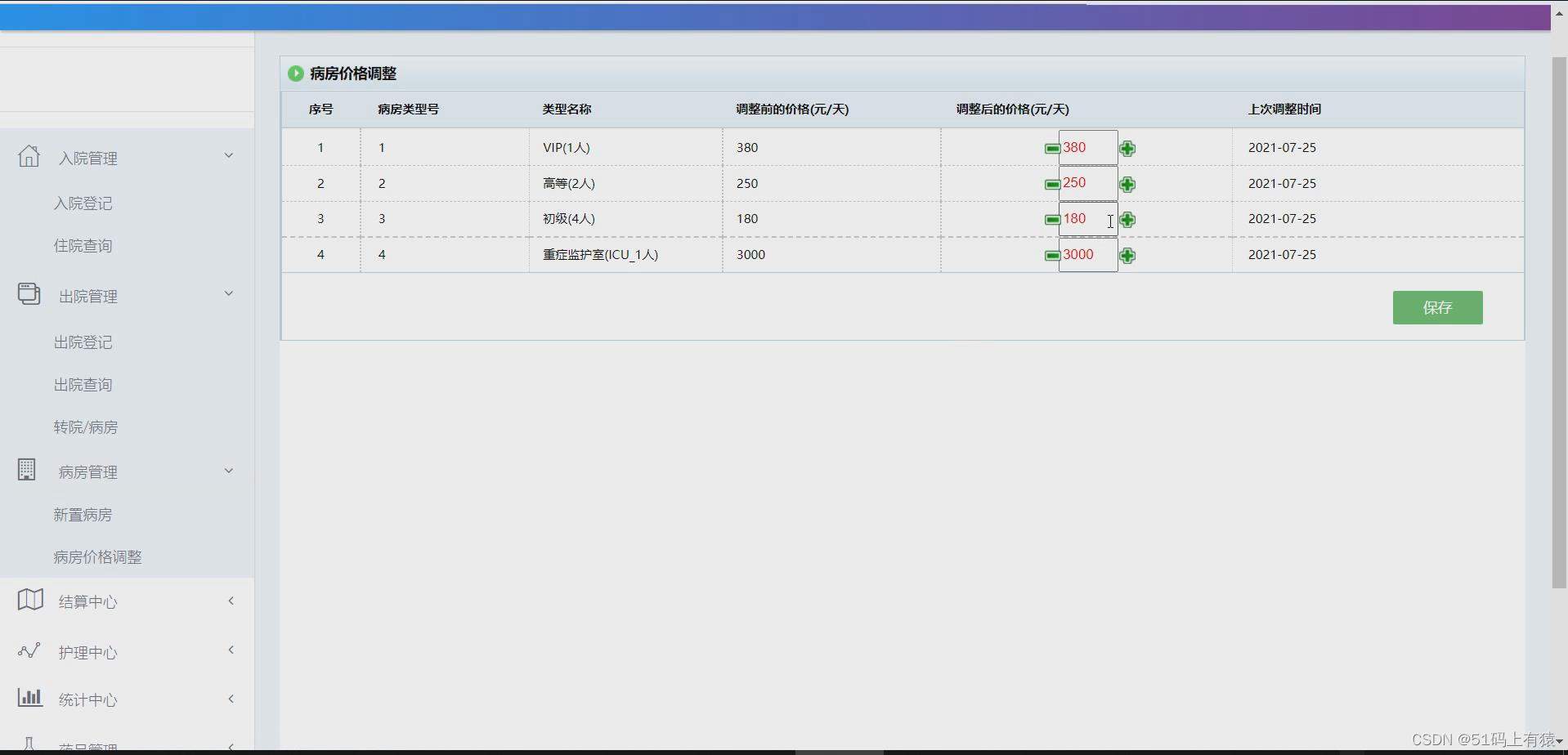The image size is (1568, 755).
Task: Click plus icon in 初级(4人) row
Action: click(x=1127, y=220)
